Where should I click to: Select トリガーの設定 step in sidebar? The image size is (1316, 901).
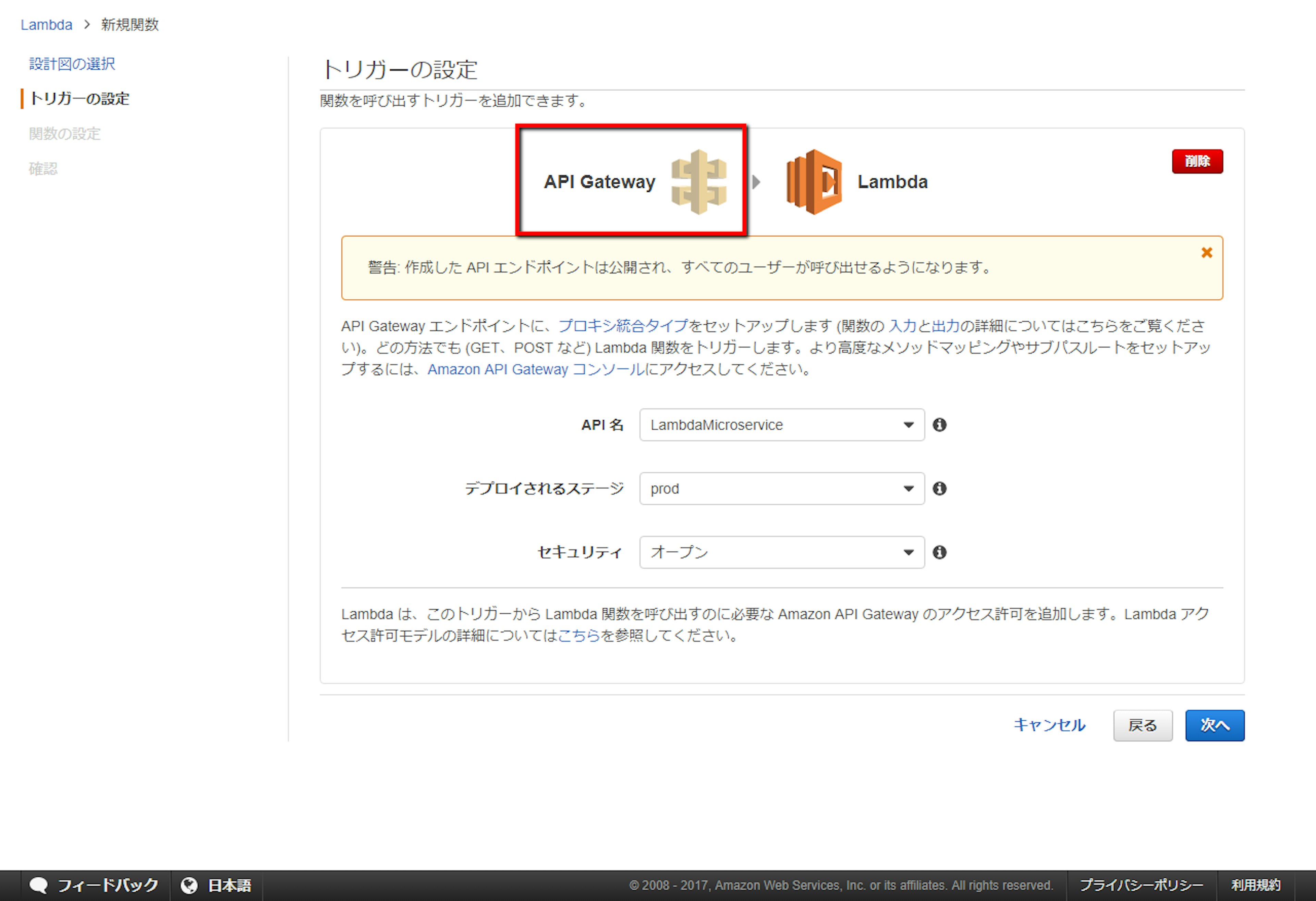(79, 99)
